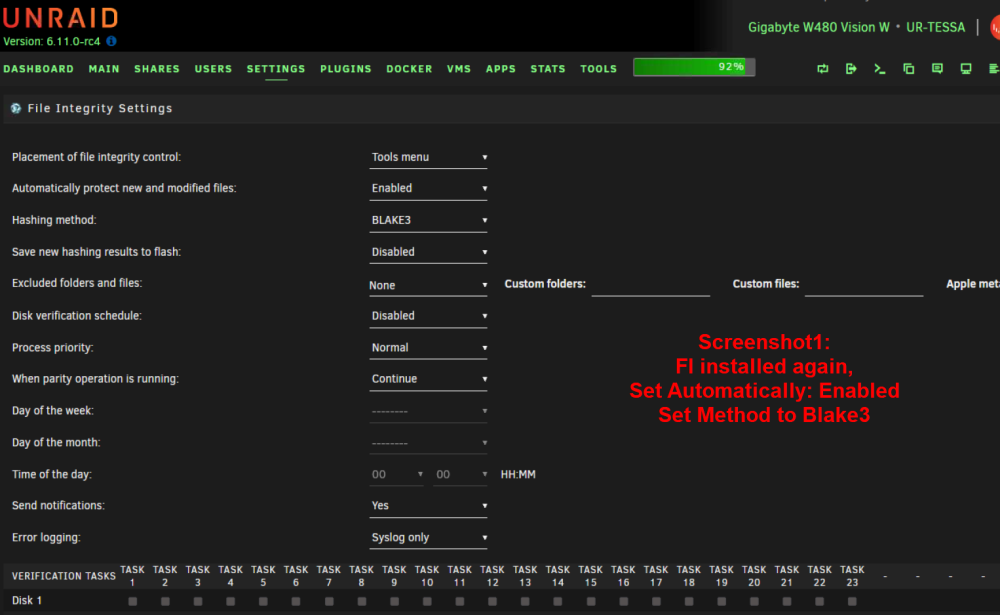Click the File Integrity Settings header icon

click(x=16, y=108)
